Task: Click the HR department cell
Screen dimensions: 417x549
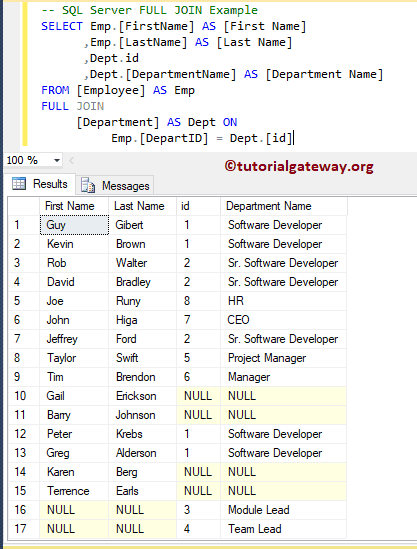Action: click(x=284, y=301)
